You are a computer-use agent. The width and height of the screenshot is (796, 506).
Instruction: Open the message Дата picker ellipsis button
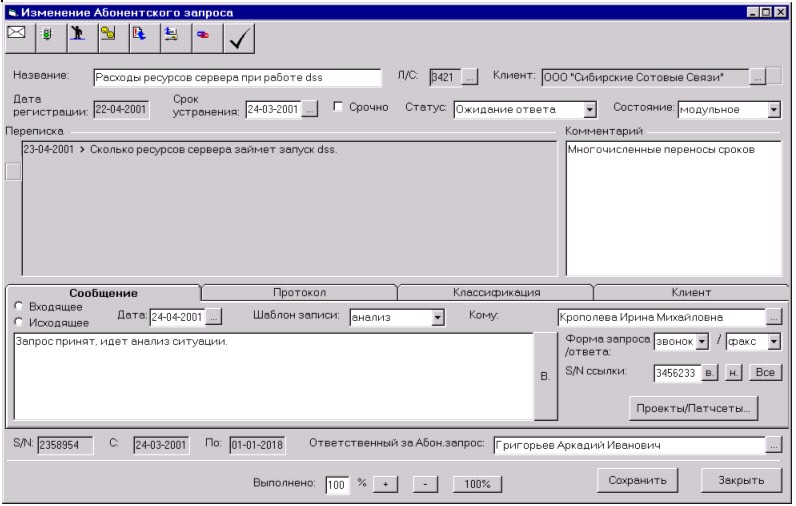(x=214, y=317)
